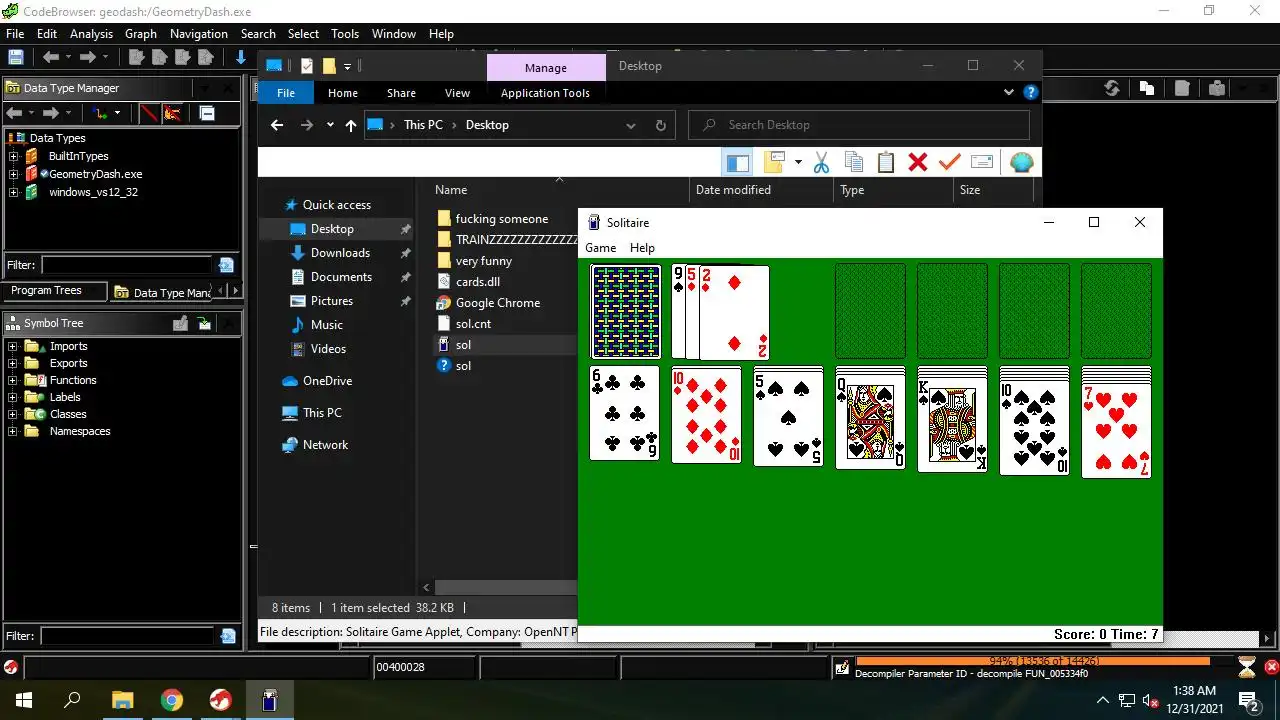Viewport: 1280px width, 720px height.
Task: Select the 'very funny' folder
Action: point(484,261)
